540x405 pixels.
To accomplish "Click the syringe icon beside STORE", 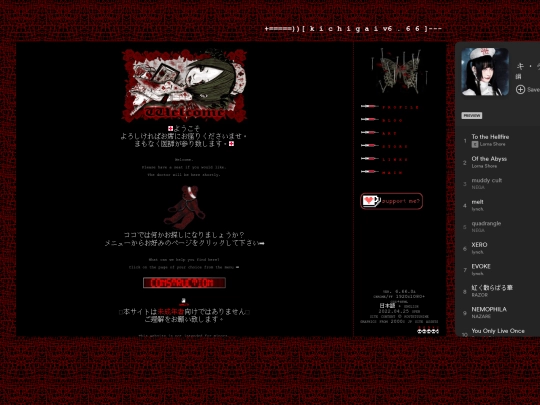I will coord(370,146).
